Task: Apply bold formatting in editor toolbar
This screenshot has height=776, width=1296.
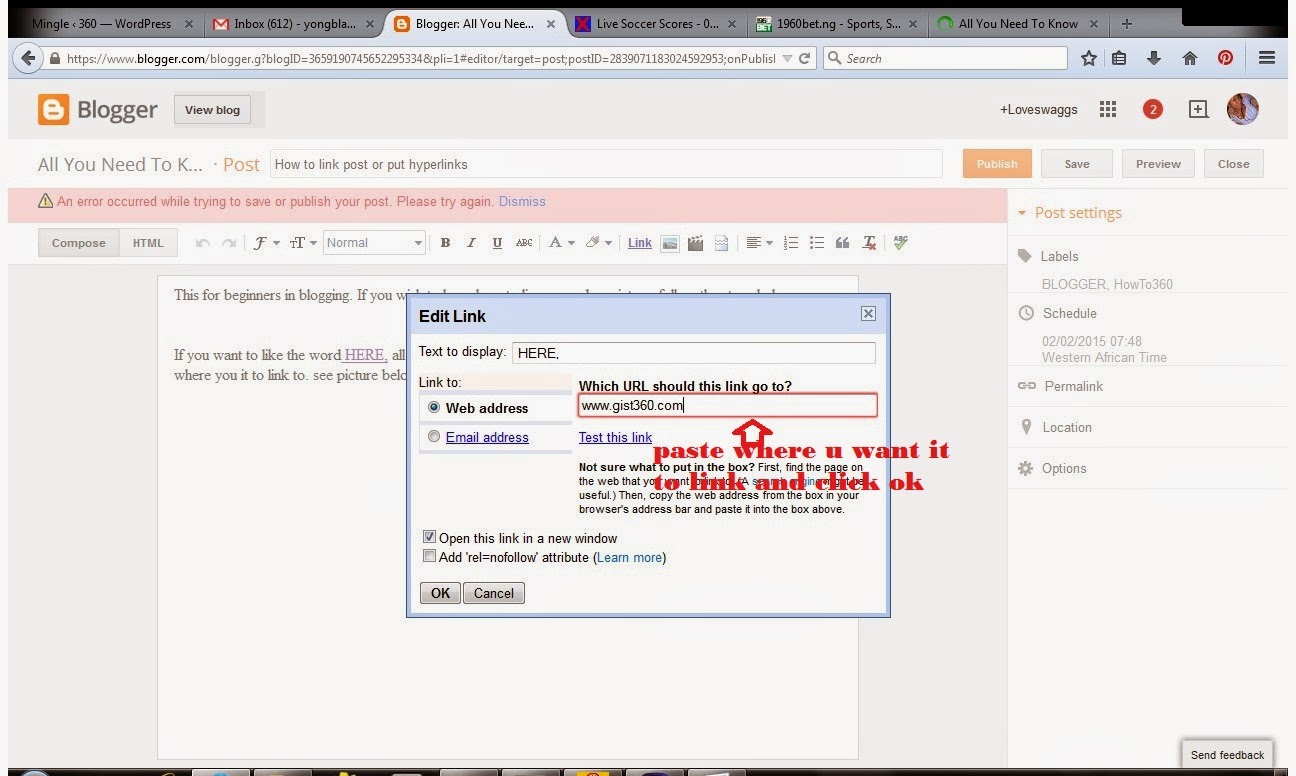Action: pos(445,243)
